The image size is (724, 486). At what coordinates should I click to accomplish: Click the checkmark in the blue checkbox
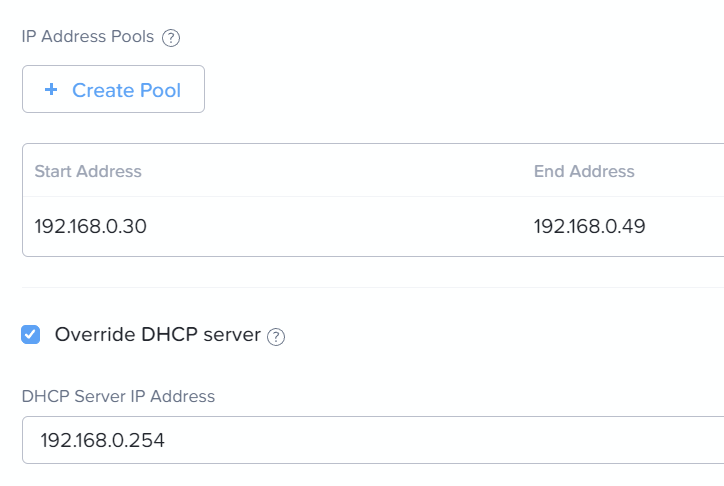[x=30, y=335]
